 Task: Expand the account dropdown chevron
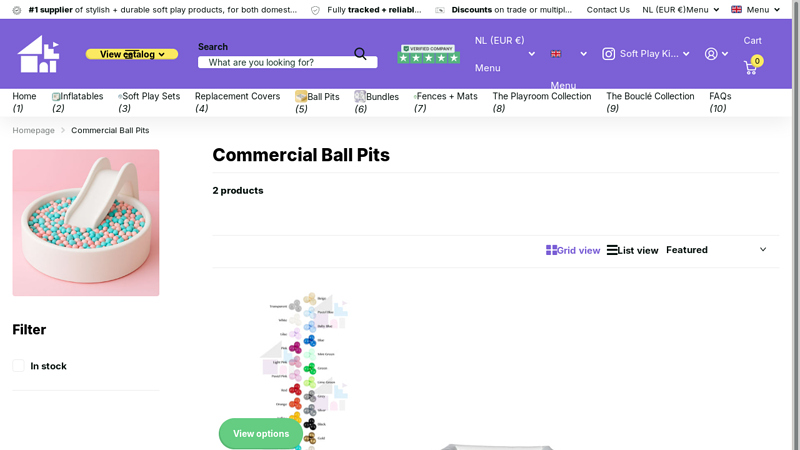724,54
